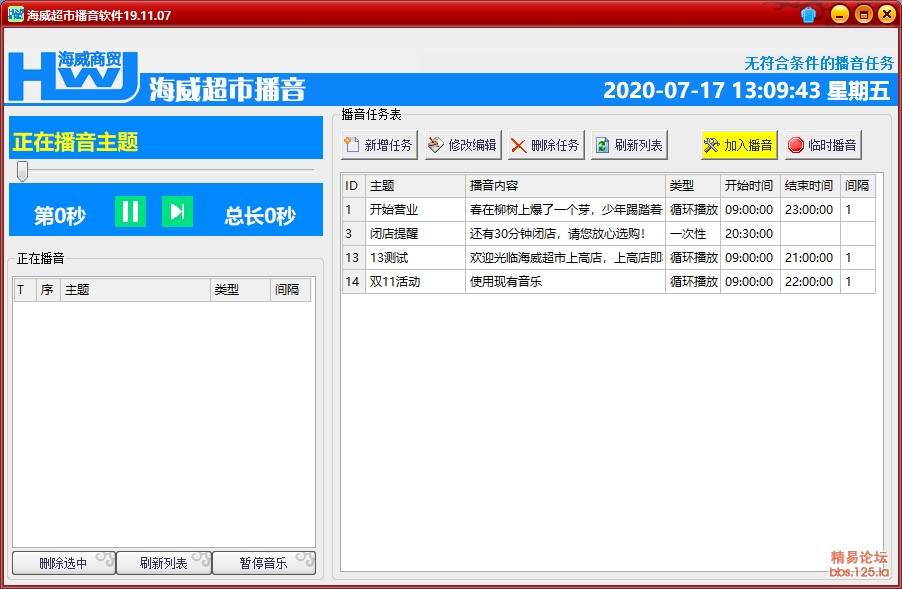The width and height of the screenshot is (902, 589).
Task: Click the 使用现有音乐 content cell
Action: (565, 281)
